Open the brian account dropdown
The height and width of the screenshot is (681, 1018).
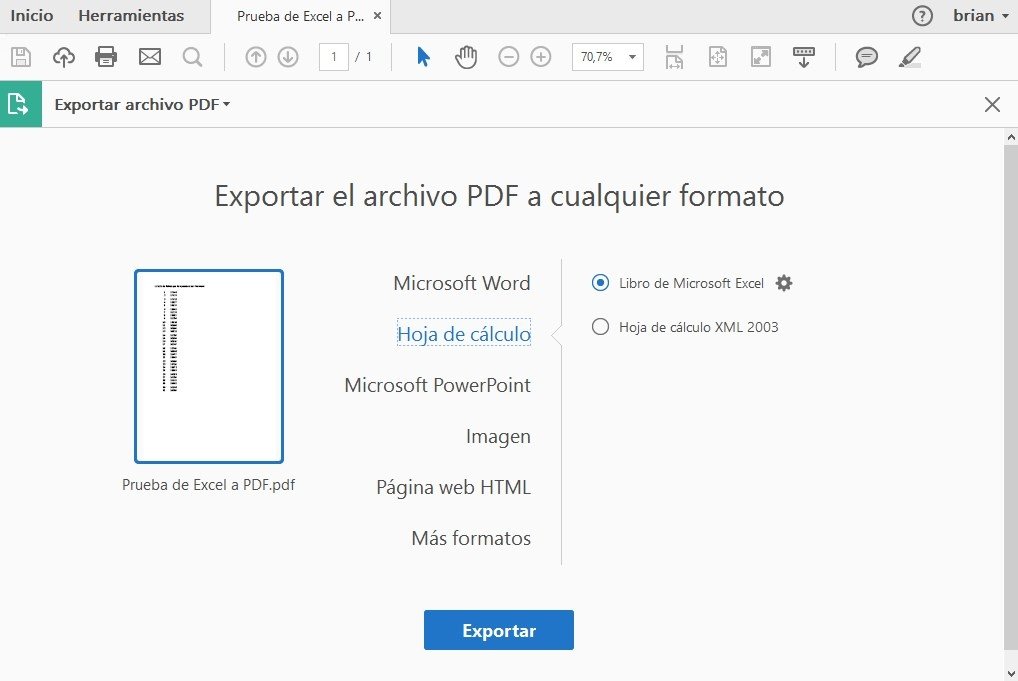(x=980, y=16)
